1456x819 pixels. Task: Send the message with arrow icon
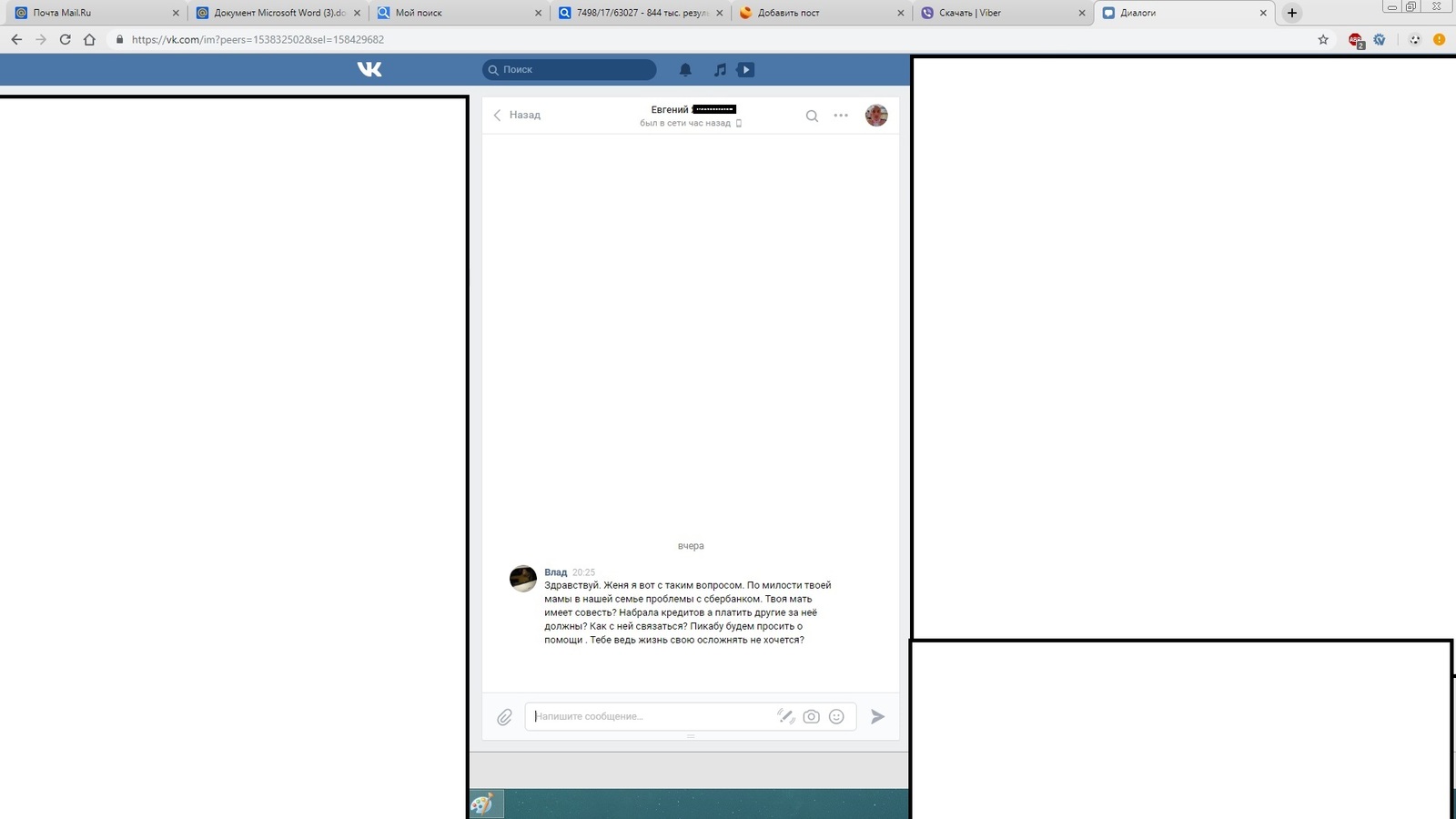pos(877,717)
